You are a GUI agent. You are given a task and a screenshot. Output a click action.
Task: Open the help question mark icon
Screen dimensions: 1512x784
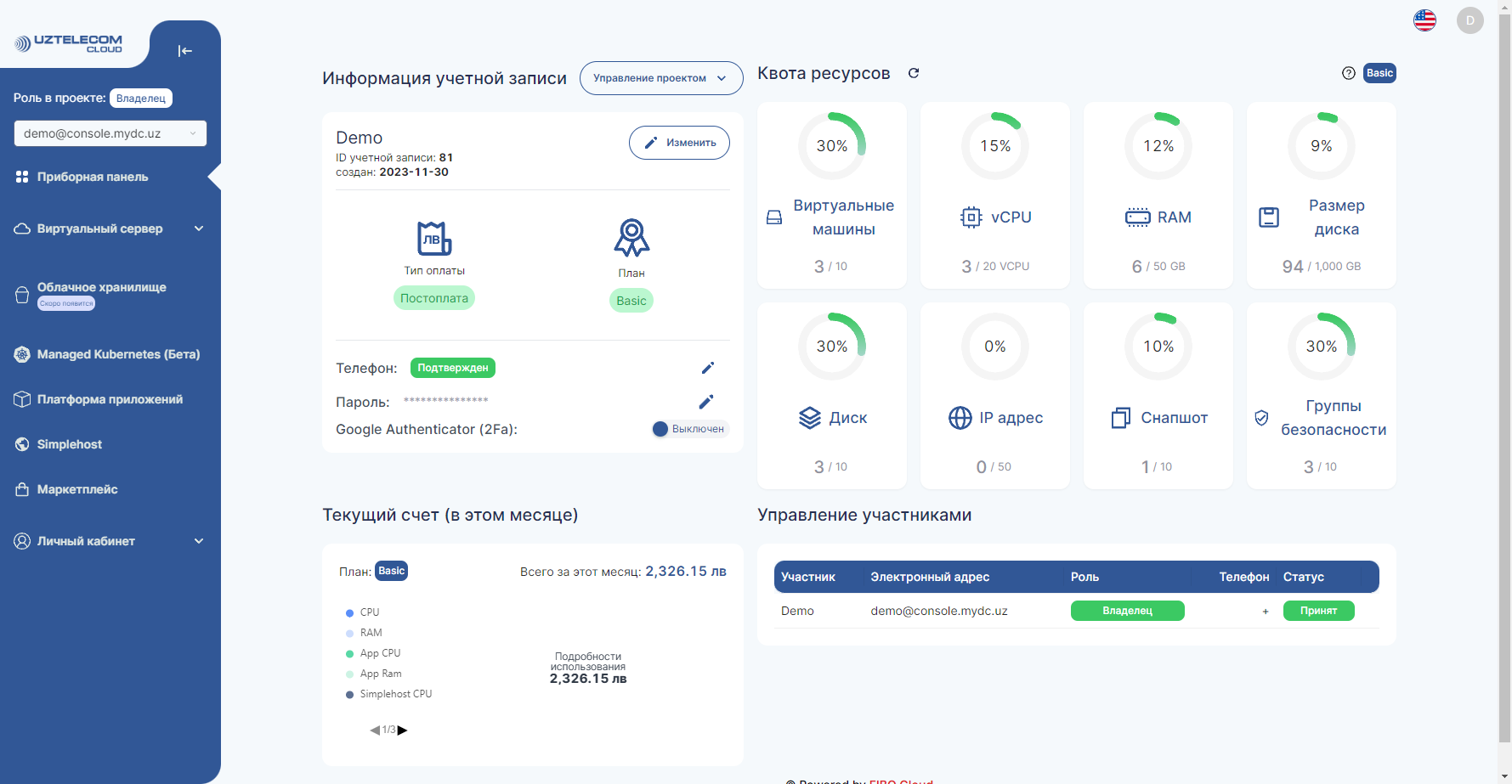coord(1348,73)
